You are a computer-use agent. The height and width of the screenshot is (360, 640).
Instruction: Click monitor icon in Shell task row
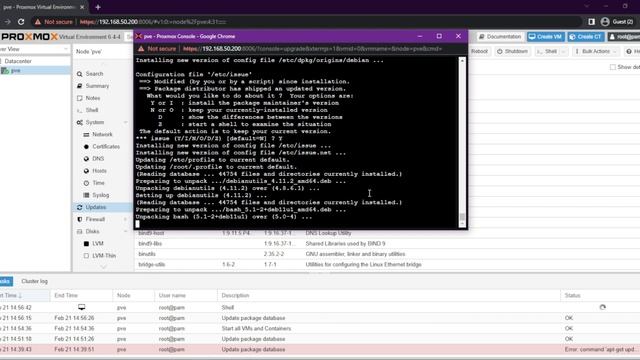point(82,307)
